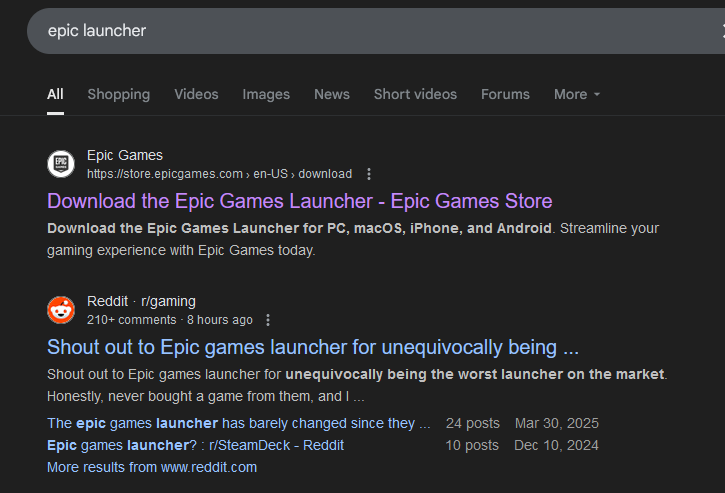Open three-dot menu beside Reddit result
The image size is (725, 493).
(268, 320)
